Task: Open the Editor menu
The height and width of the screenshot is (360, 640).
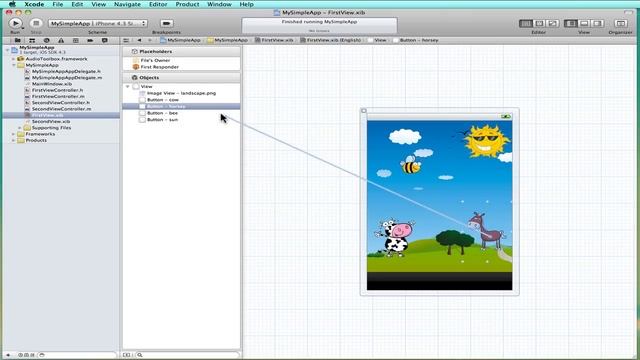Action: [158, 4]
